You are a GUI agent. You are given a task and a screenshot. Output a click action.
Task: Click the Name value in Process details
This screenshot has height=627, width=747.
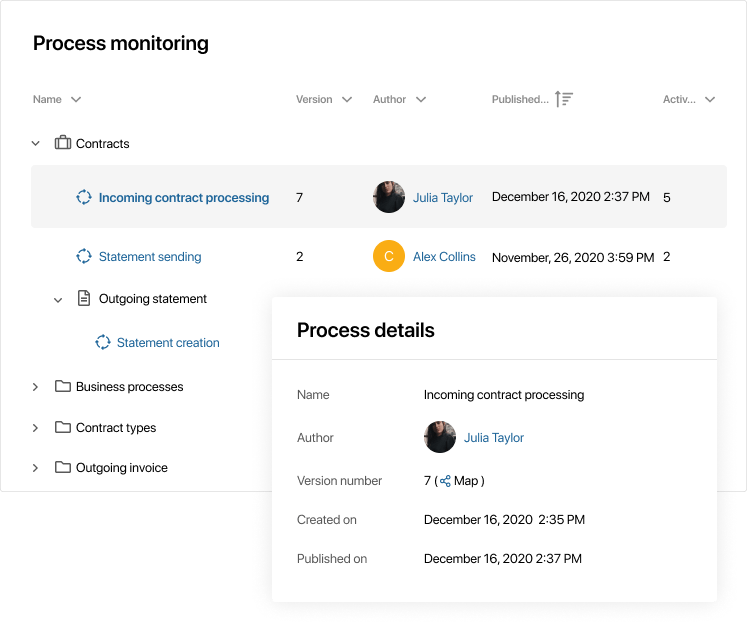504,395
